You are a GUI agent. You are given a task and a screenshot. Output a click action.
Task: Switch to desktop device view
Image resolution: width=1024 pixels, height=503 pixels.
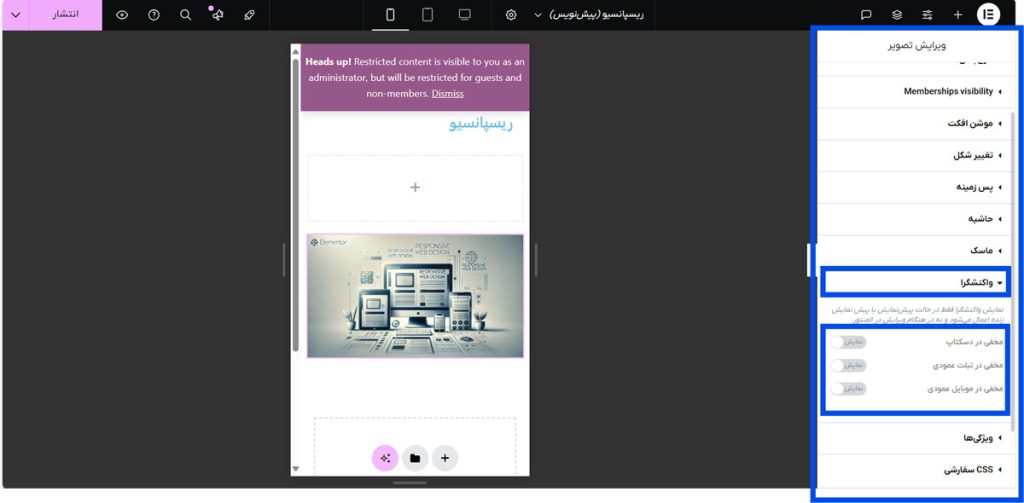coord(464,15)
